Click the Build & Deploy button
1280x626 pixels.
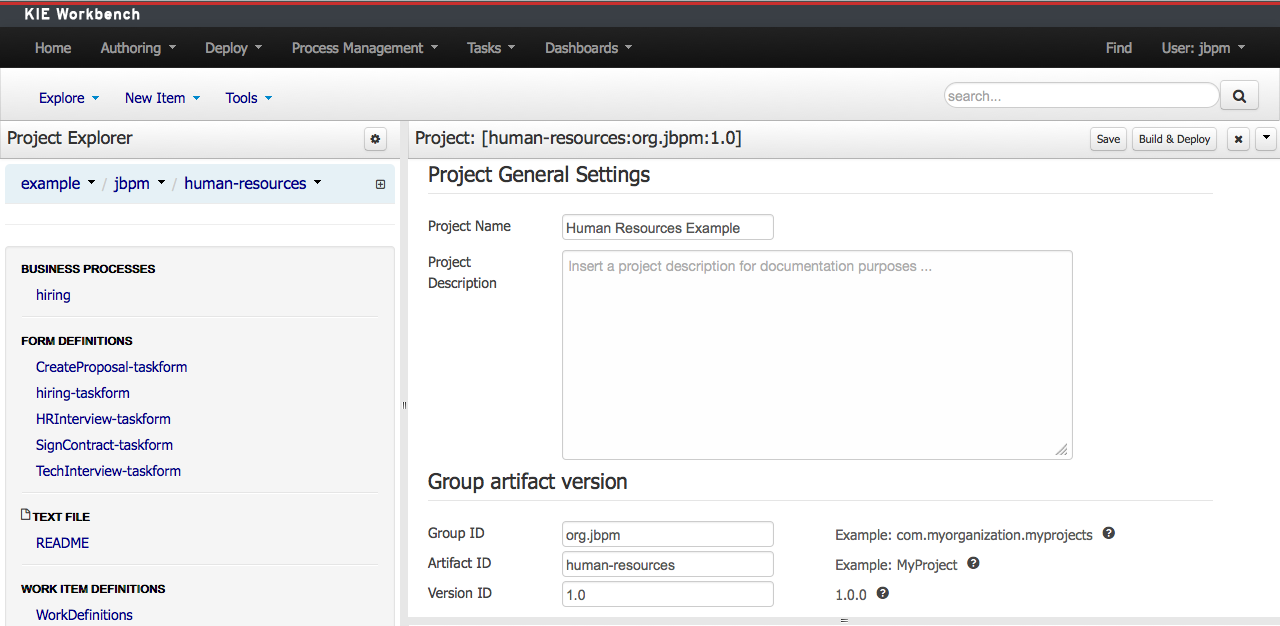[1174, 139]
